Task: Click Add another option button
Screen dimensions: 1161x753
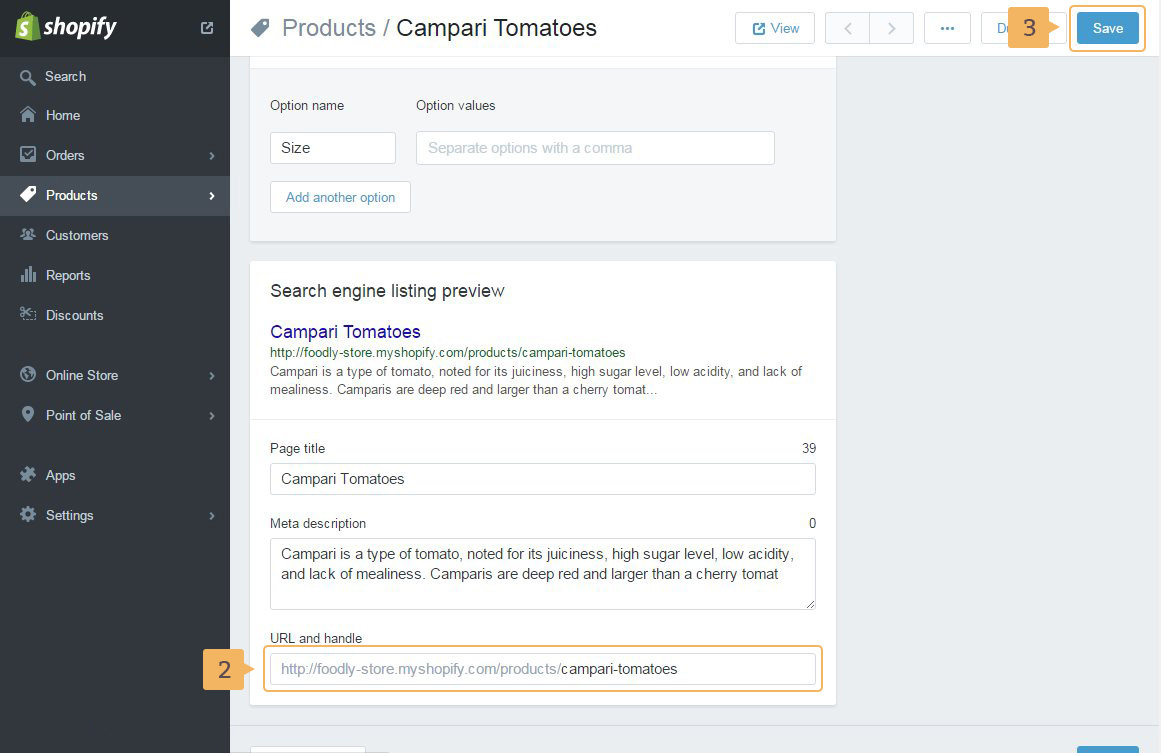Action: coord(340,197)
